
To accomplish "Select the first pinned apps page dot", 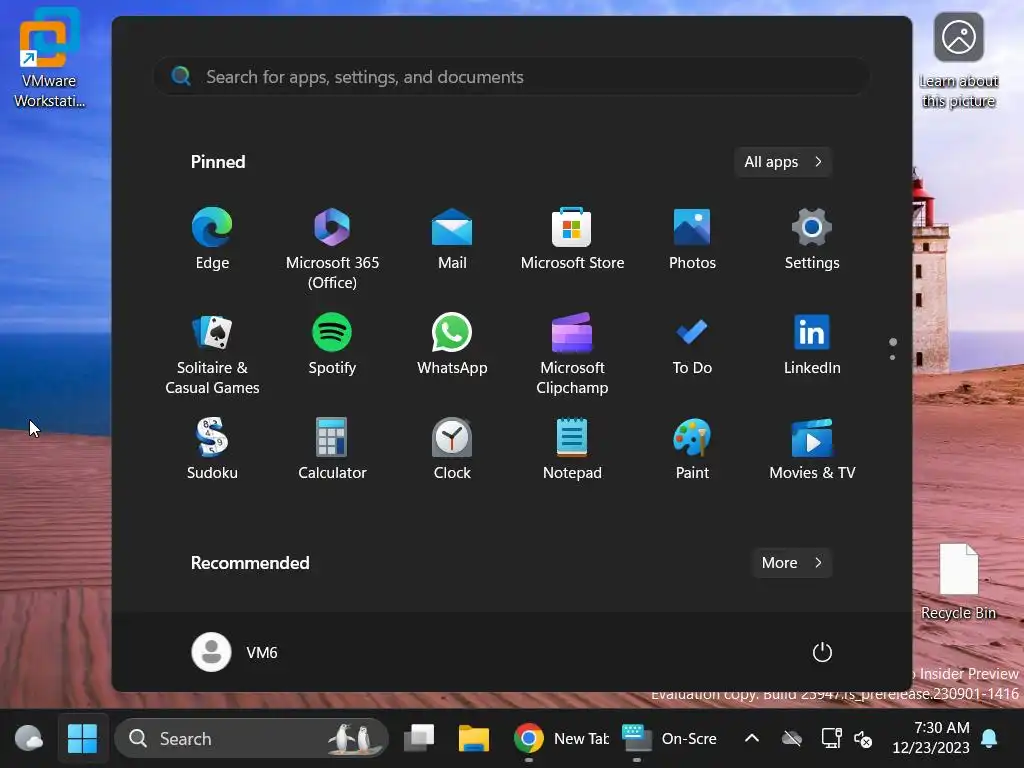I will pos(893,342).
